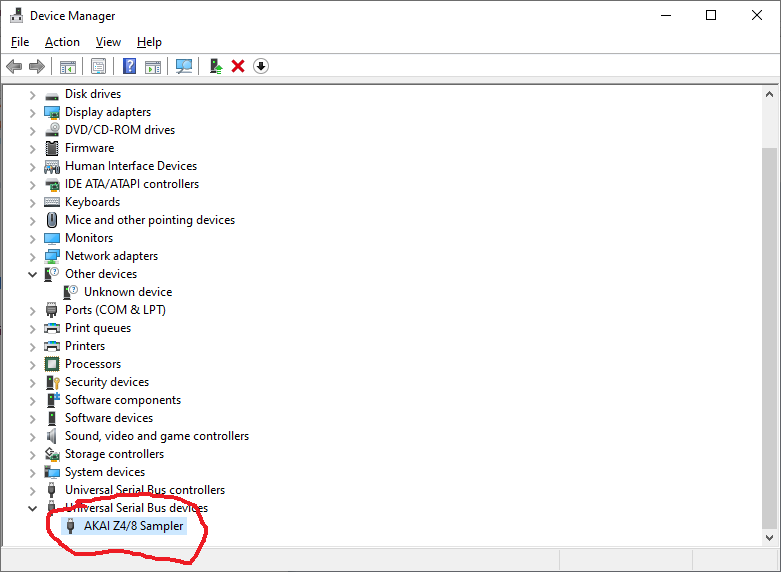Click the red X Uninstall device icon
The height and width of the screenshot is (572, 781).
pos(238,66)
